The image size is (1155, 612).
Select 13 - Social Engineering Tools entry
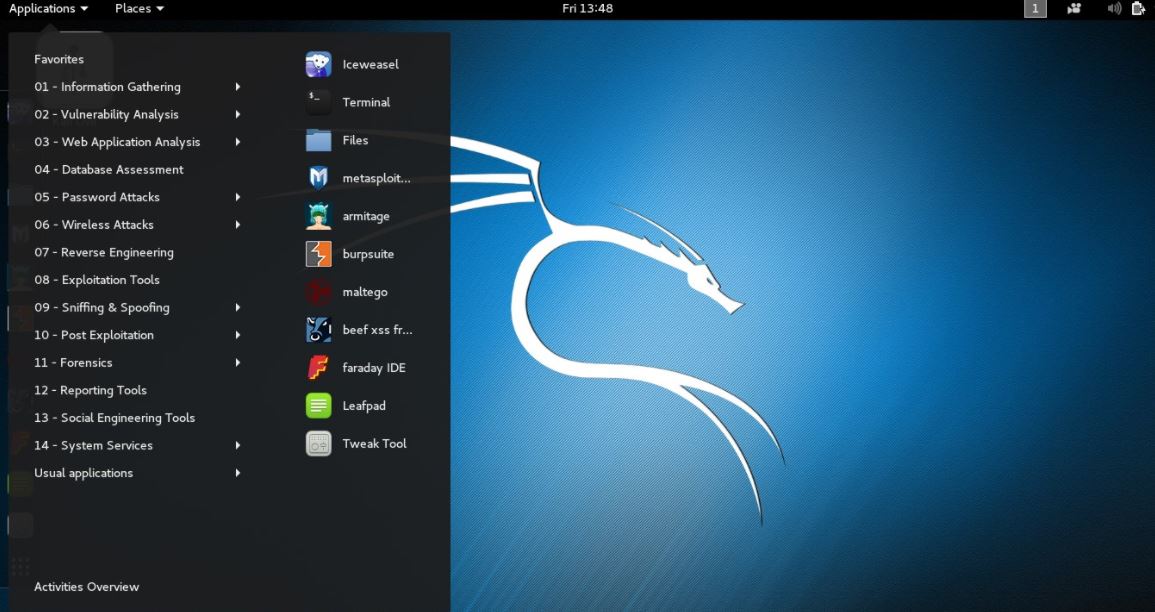(114, 418)
